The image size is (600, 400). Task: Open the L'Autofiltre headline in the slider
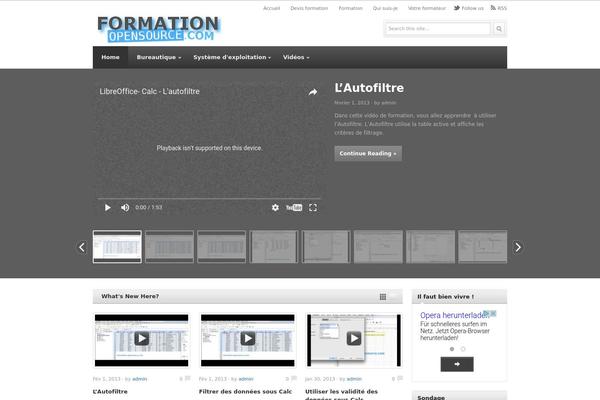tap(369, 88)
